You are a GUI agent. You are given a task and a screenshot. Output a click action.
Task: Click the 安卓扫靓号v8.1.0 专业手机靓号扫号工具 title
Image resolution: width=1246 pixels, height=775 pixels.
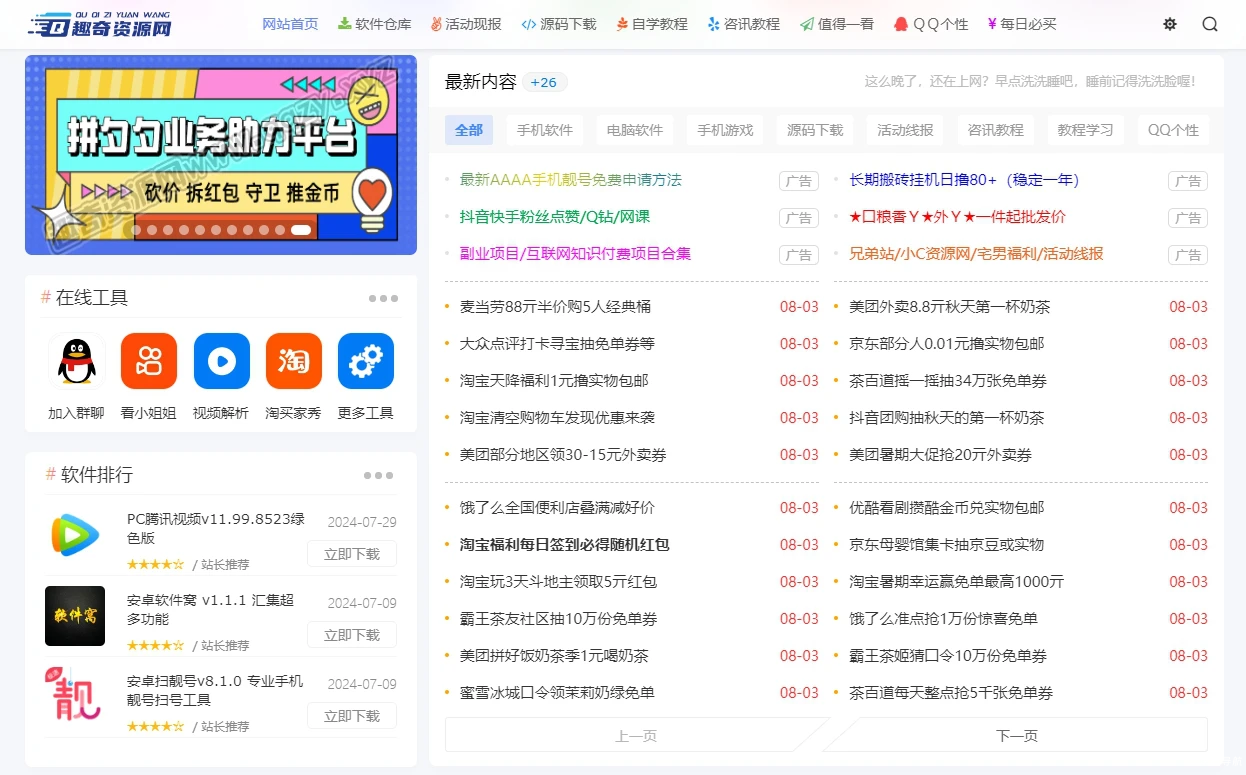[x=215, y=691]
